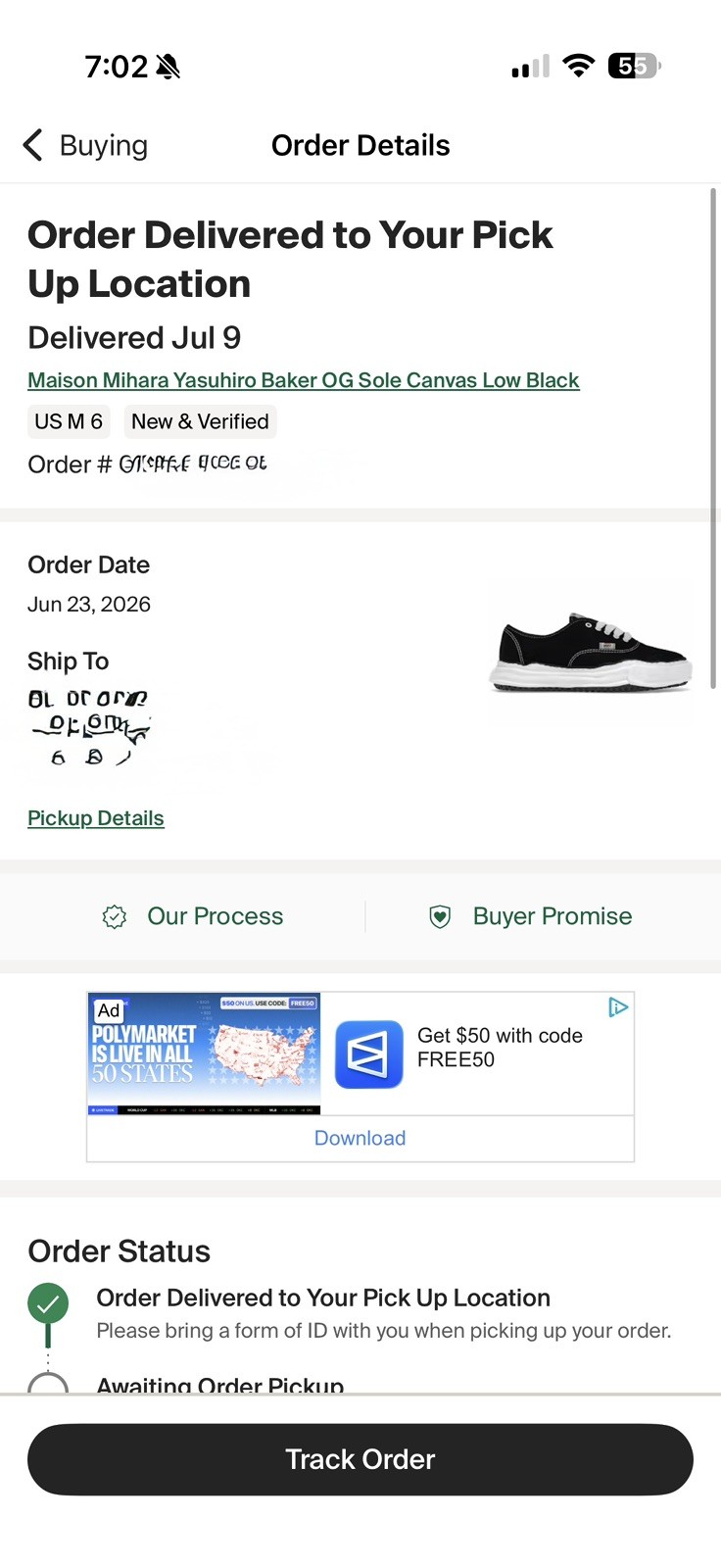Click the AdChoices icon on ad
The image size is (721, 1568).
(x=618, y=1006)
